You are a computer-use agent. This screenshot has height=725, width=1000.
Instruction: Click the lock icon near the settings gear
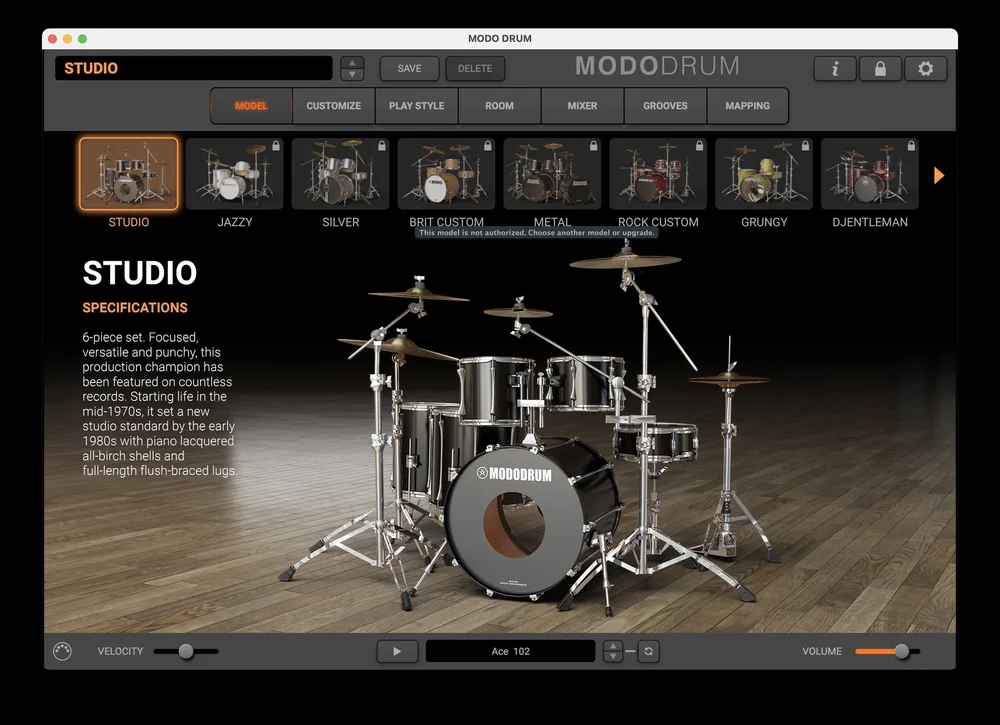[880, 68]
